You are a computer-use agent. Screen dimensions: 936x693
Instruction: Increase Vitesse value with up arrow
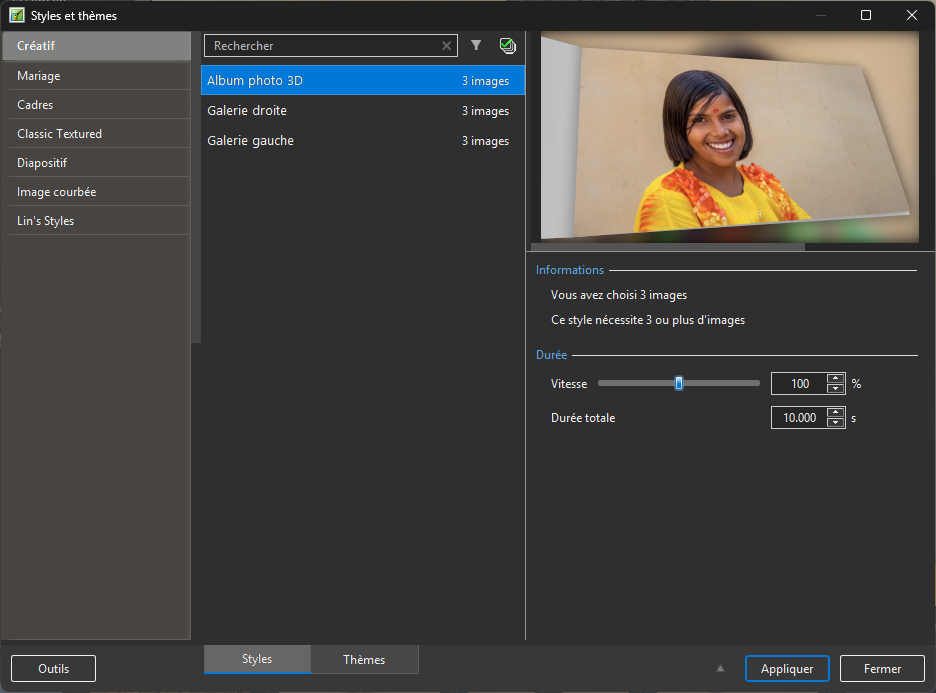[x=836, y=378]
